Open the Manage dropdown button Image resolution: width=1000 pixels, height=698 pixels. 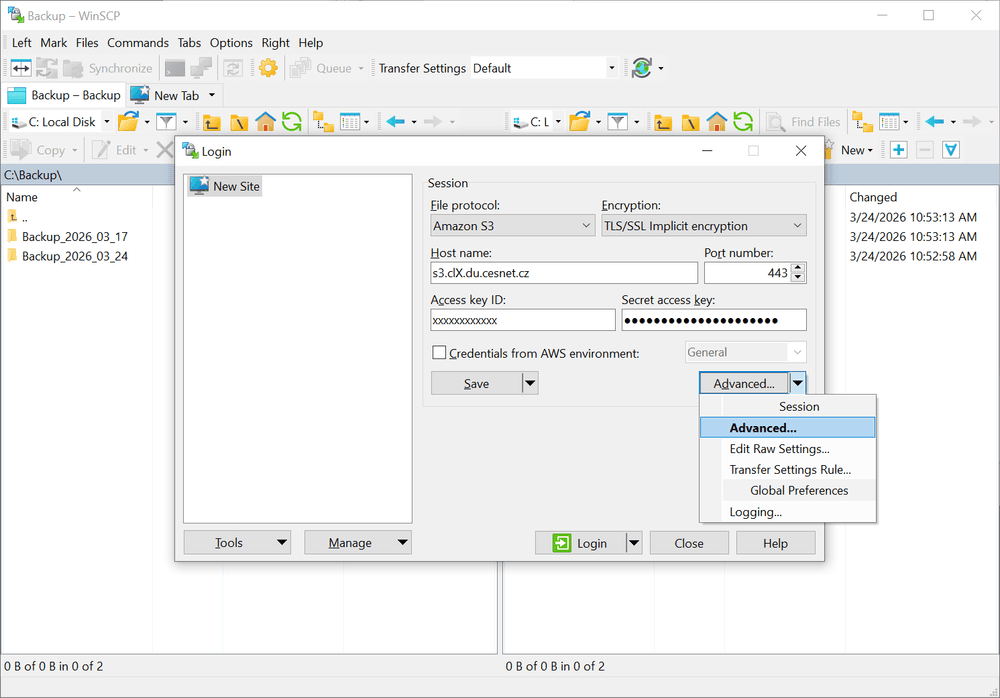pos(358,542)
